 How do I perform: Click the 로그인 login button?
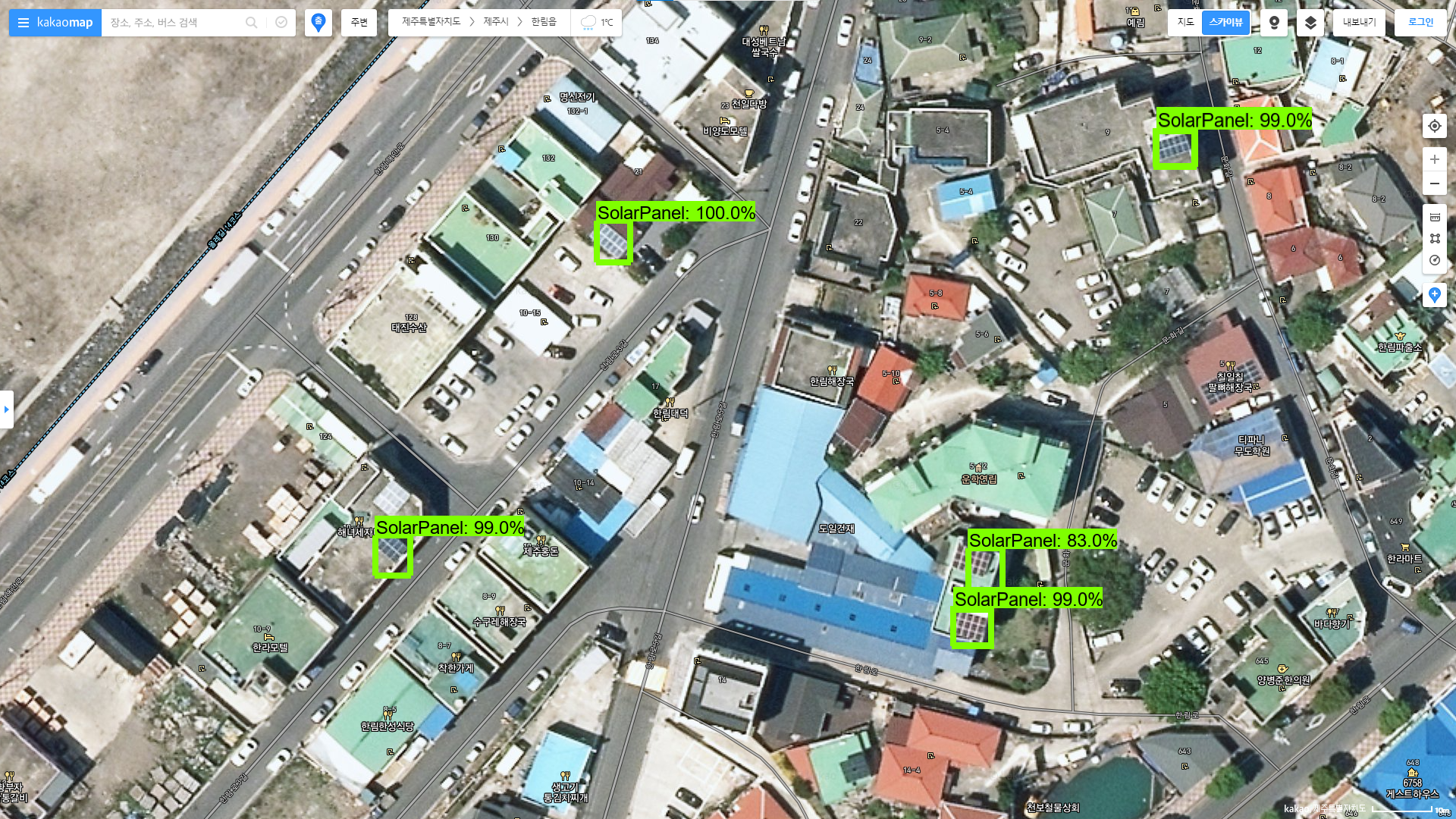1420,23
